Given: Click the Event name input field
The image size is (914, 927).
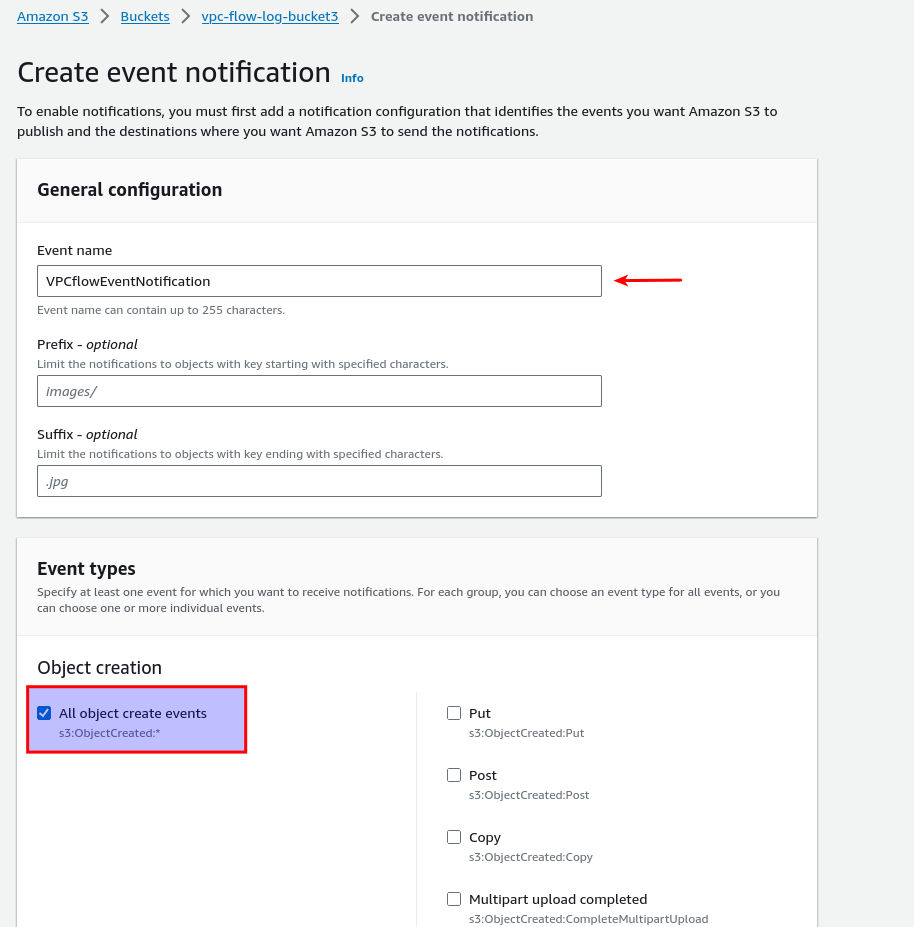Looking at the screenshot, I should (x=319, y=281).
